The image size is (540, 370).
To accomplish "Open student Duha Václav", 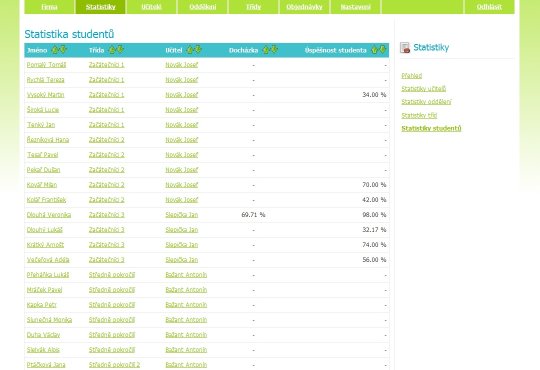I will [43, 335].
